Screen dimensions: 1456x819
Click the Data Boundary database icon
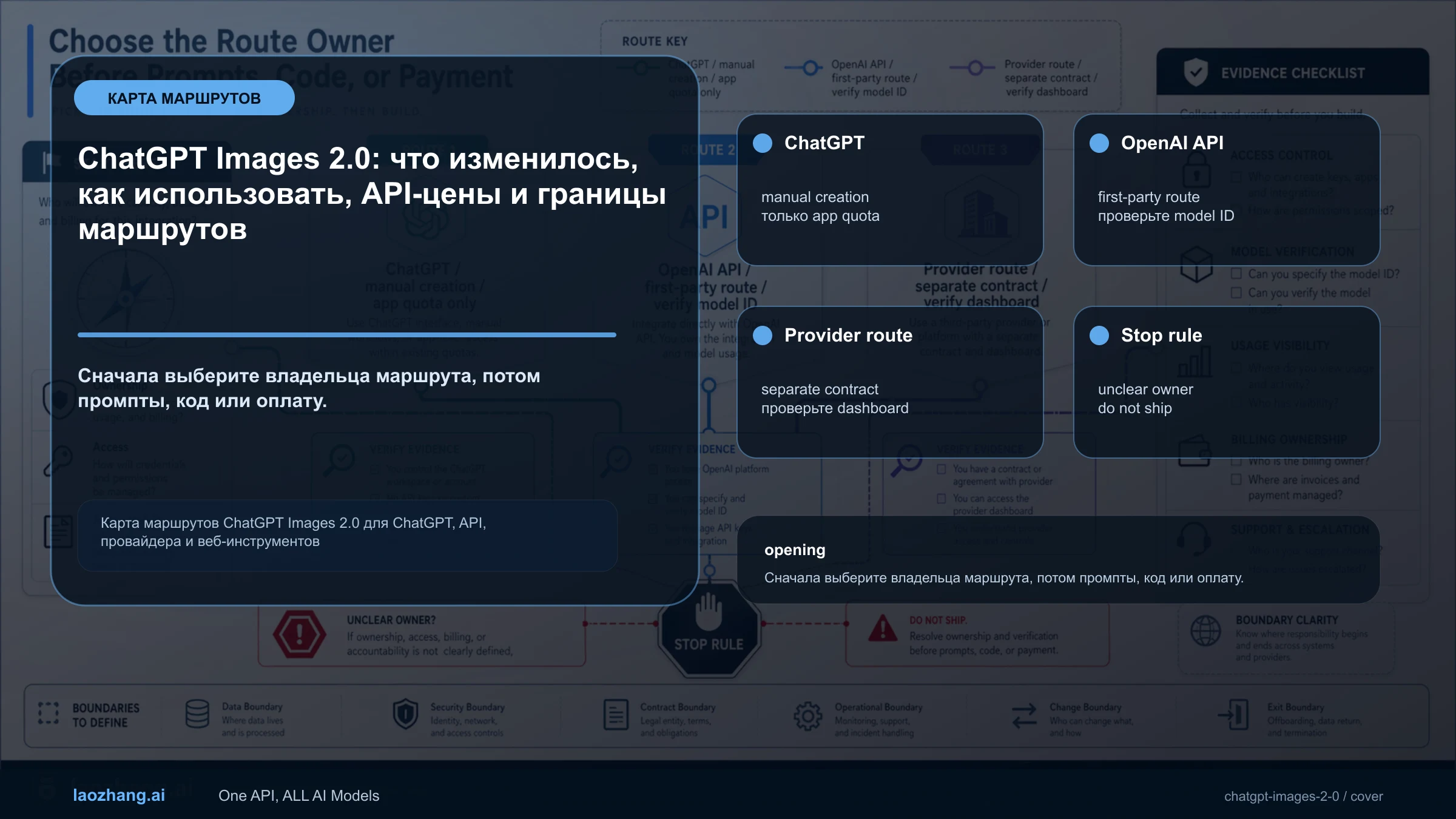tap(197, 714)
